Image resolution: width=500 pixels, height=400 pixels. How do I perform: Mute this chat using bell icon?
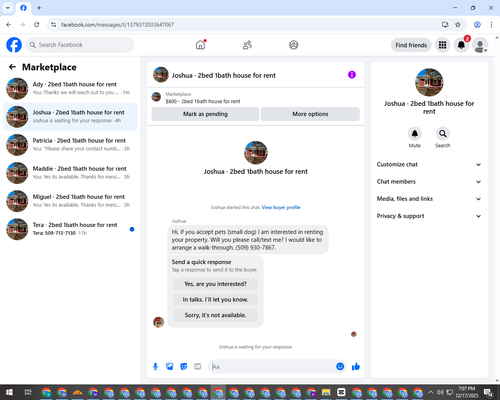pos(414,134)
